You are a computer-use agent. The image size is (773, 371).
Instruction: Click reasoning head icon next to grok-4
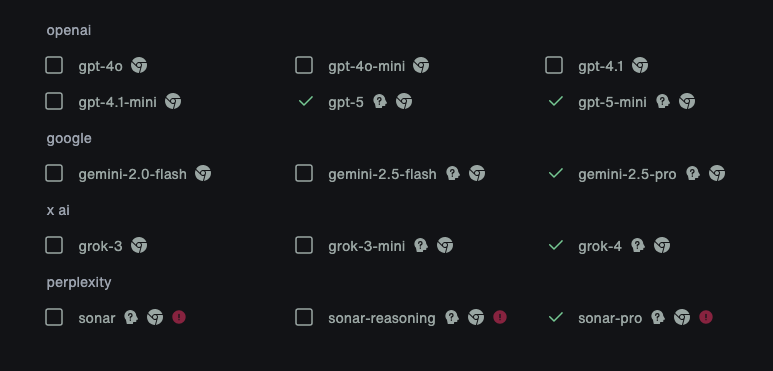(638, 245)
